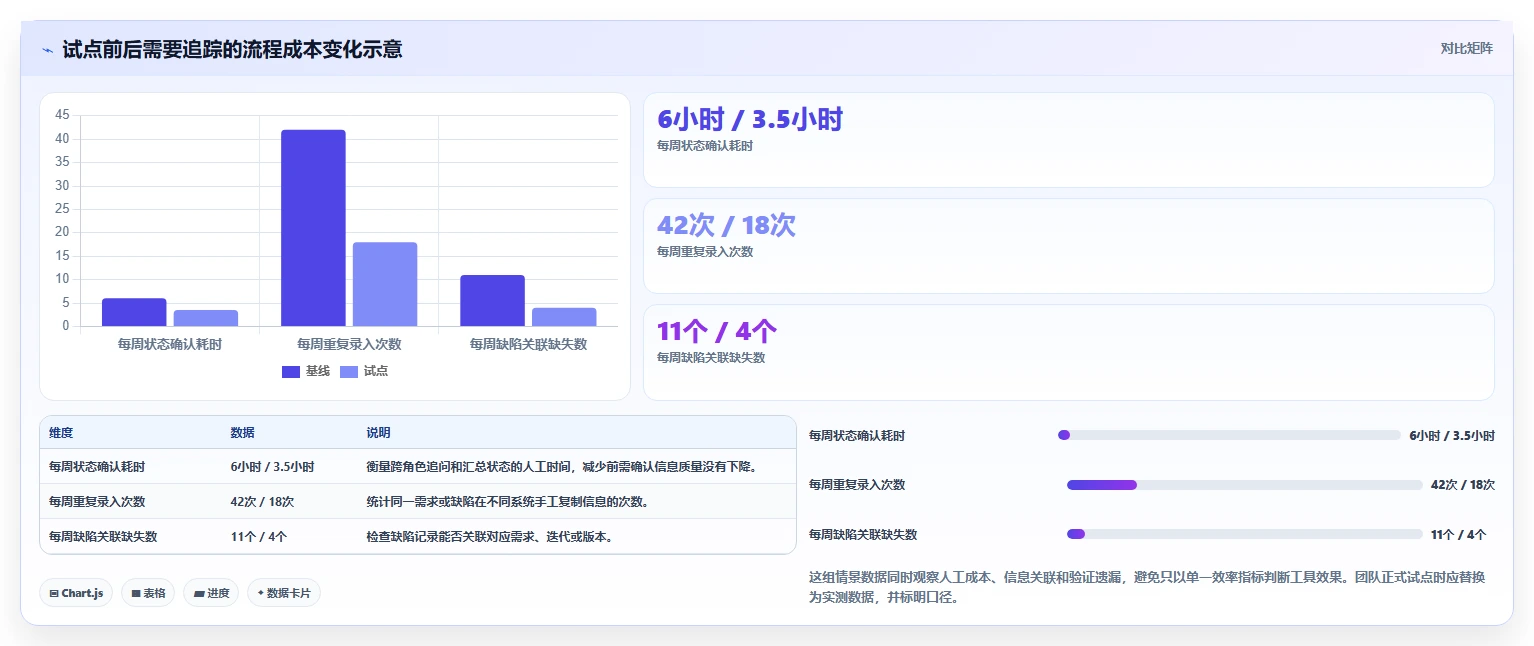Click table cell 42次 / 18次
This screenshot has height=646, width=1534.
click(x=262, y=502)
